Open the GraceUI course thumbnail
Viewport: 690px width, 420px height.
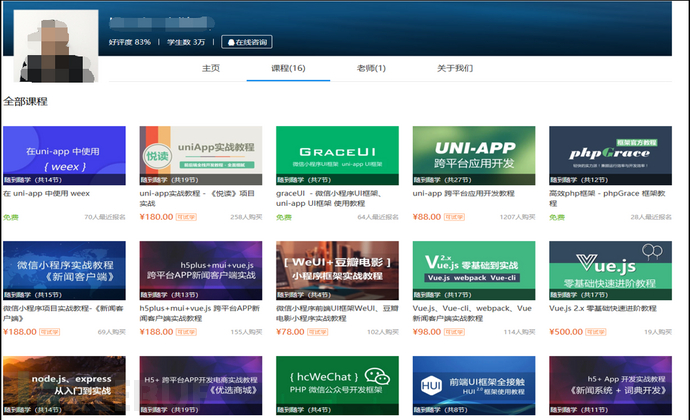(338, 155)
